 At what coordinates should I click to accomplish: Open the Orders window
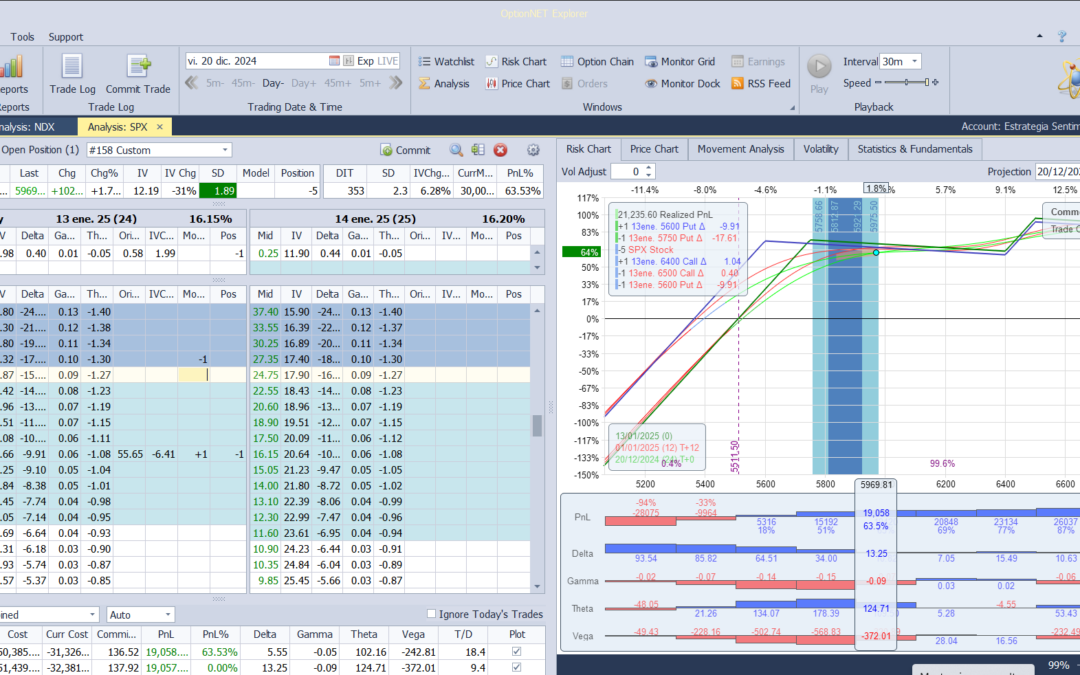(x=584, y=83)
